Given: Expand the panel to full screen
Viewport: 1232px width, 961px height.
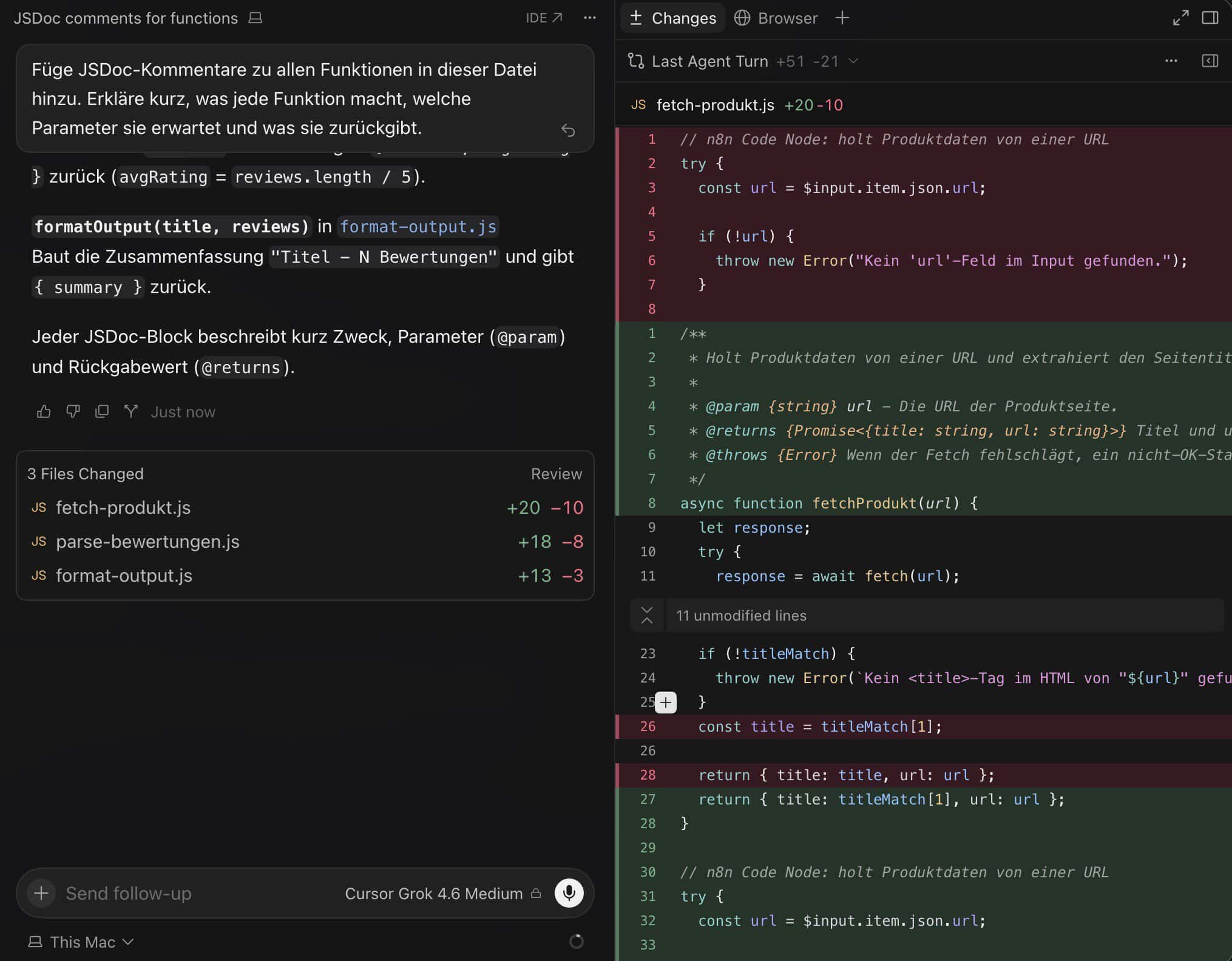Looking at the screenshot, I should (1180, 18).
